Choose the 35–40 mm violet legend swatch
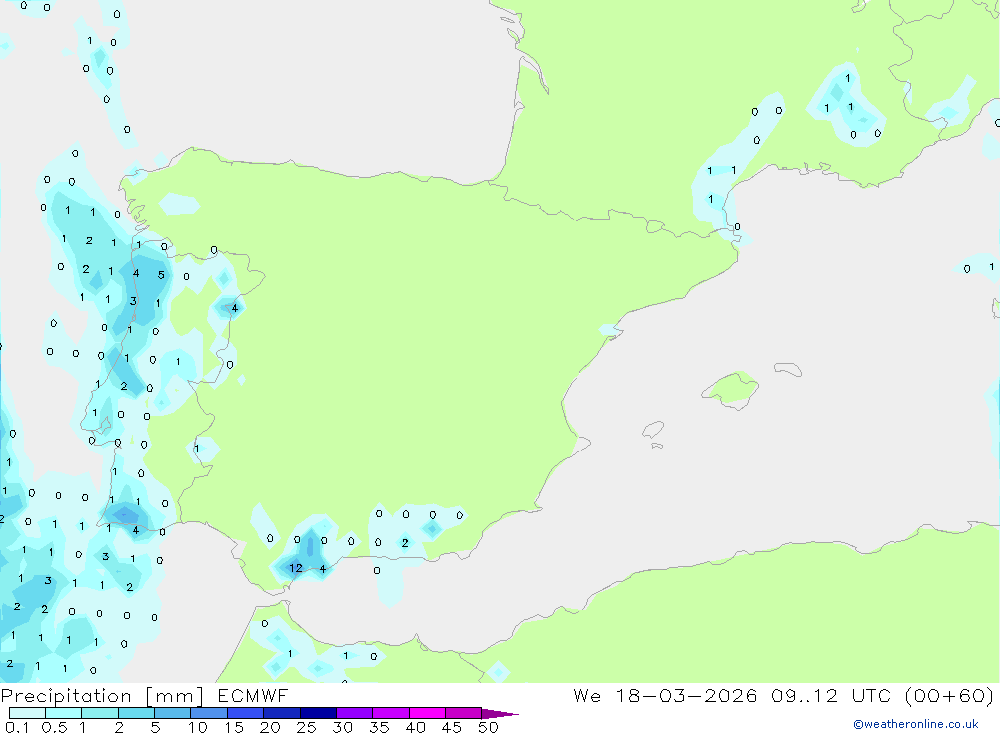Viewport: 1000px width, 733px height. [x=391, y=714]
